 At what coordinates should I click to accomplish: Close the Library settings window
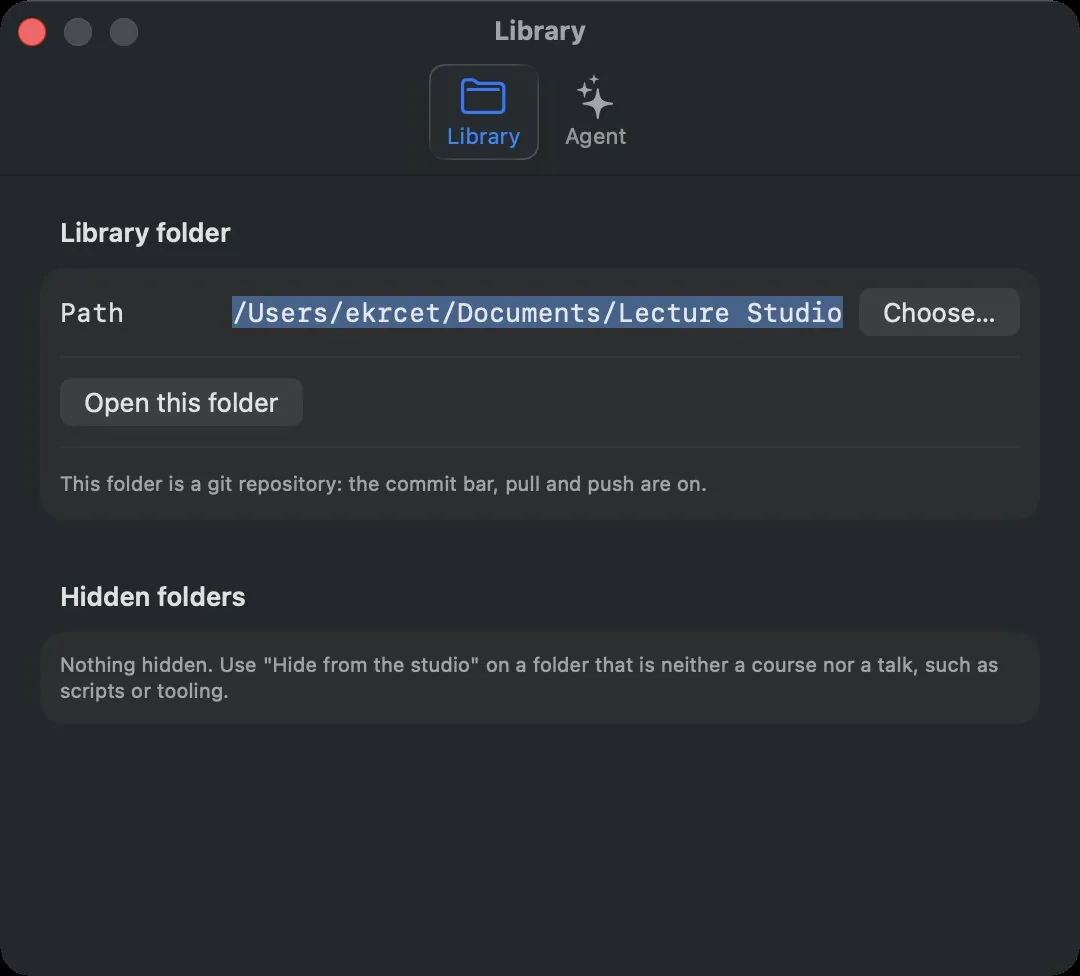pos(32,32)
